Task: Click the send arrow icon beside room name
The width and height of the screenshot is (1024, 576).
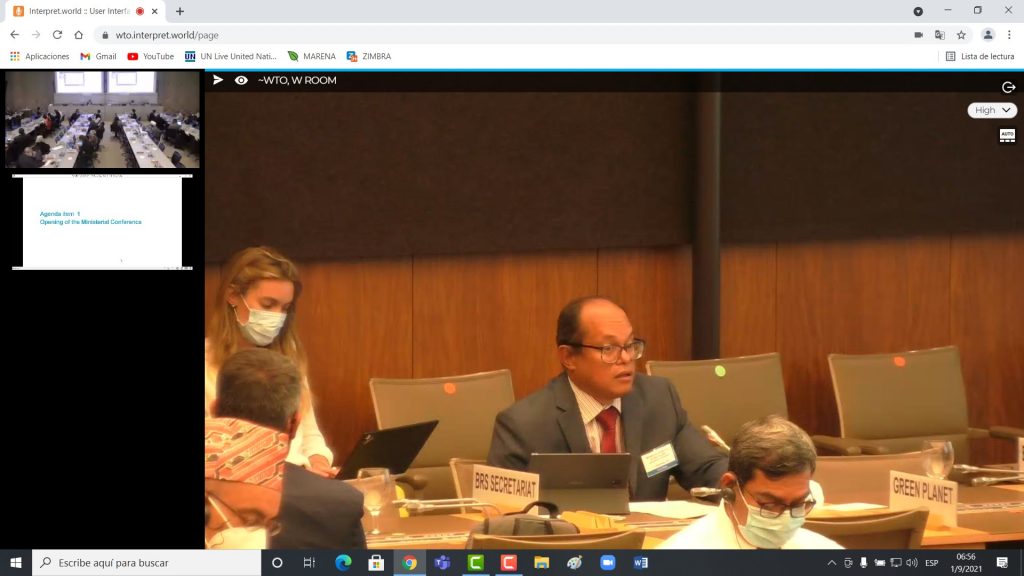Action: (218, 80)
